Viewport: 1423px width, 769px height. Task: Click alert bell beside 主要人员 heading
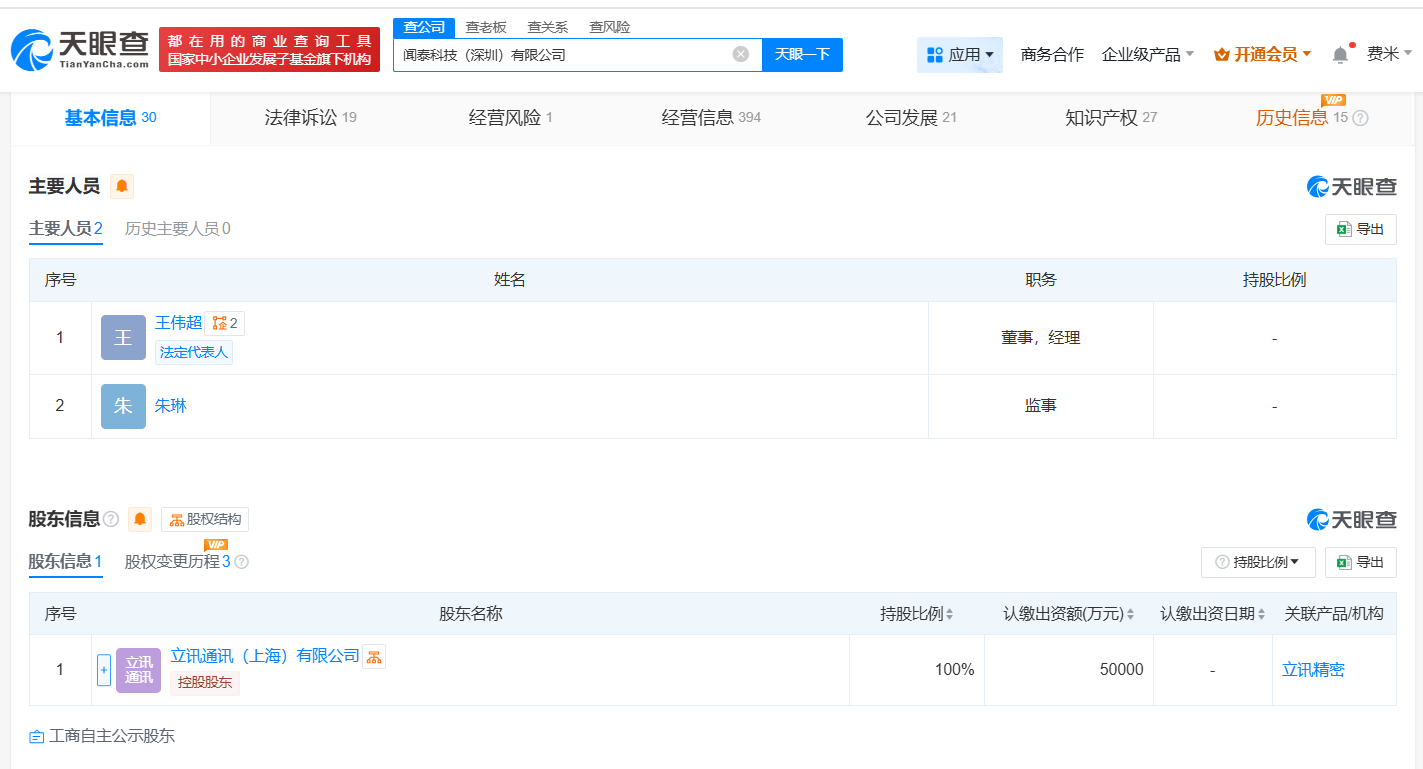click(x=122, y=186)
